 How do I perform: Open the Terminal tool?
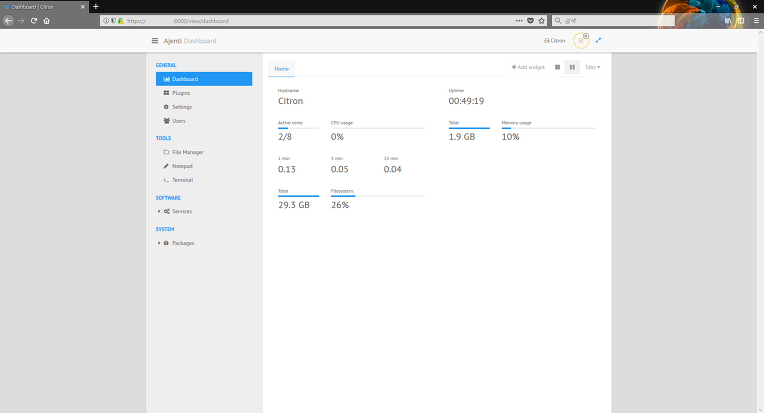182,180
